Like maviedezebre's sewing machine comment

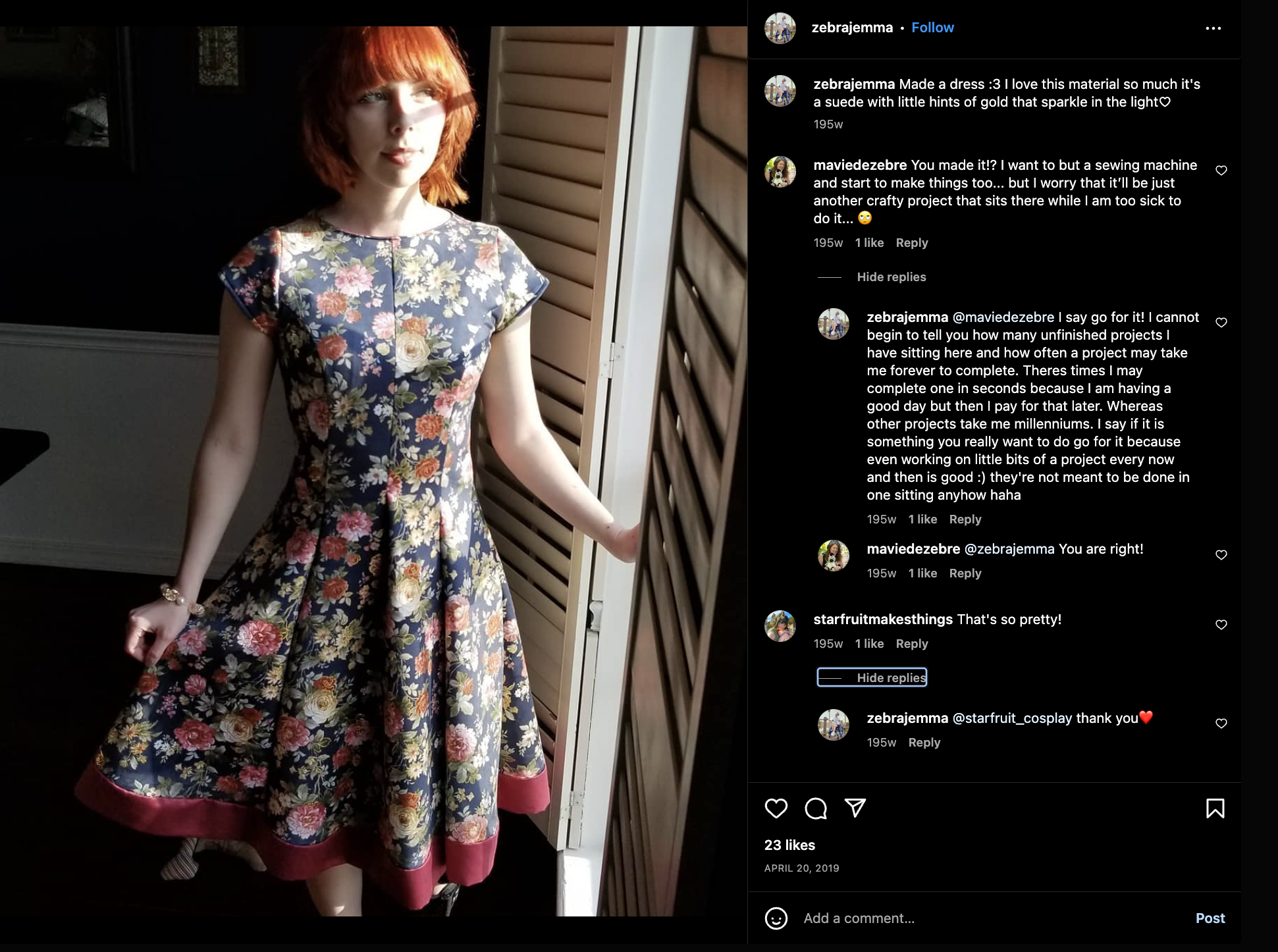[1221, 171]
